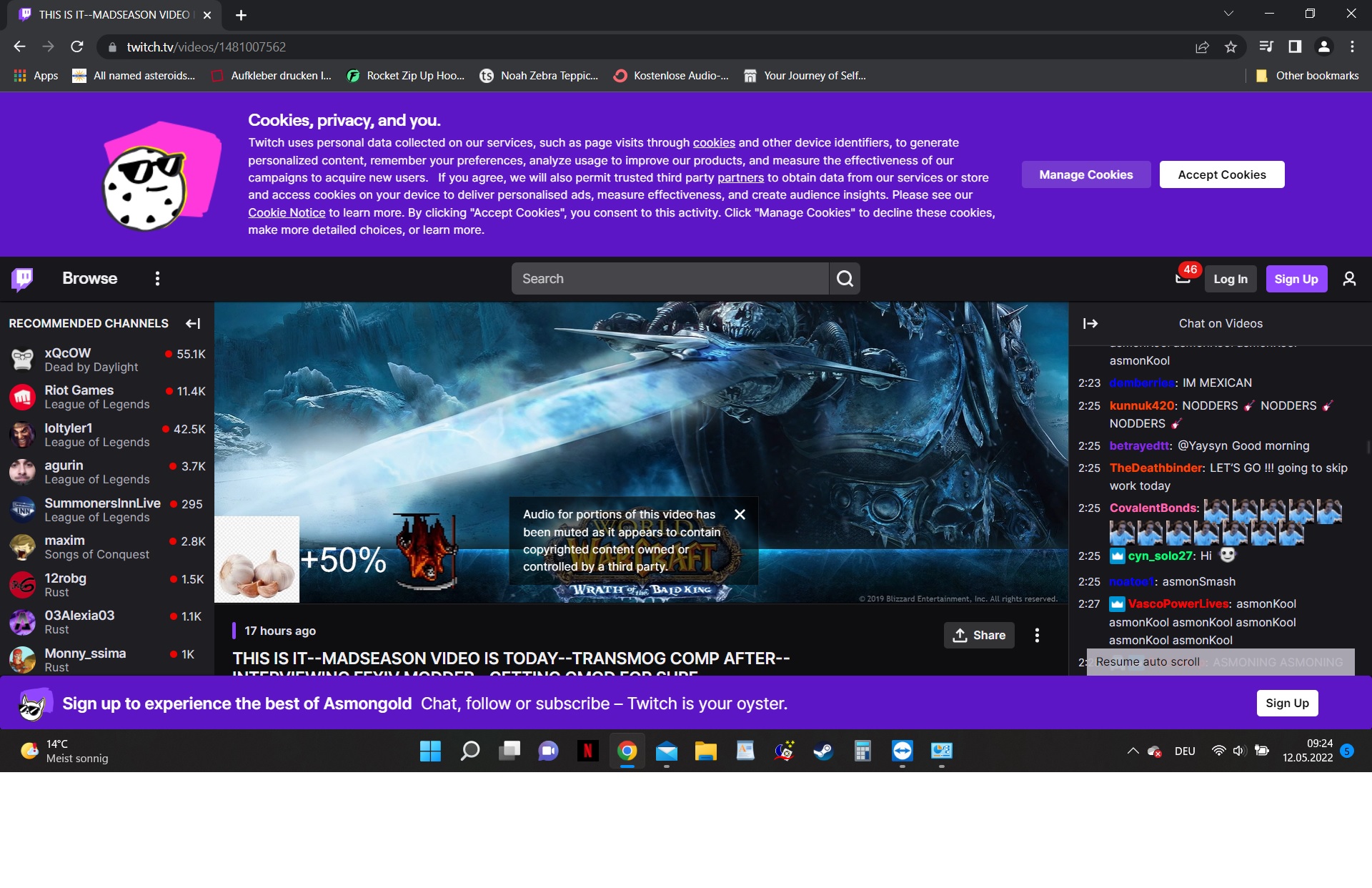Open the user profile icon menu
1372x888 pixels.
coord(1349,279)
